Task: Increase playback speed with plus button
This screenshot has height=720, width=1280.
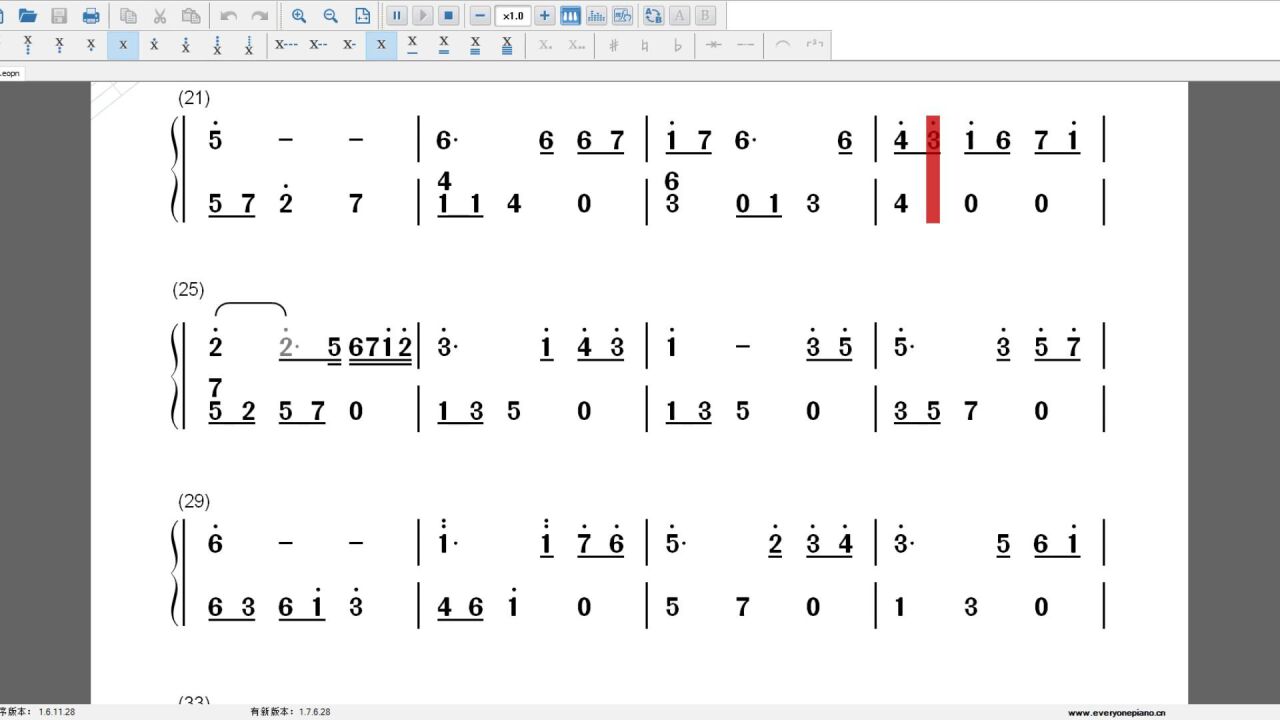Action: 544,15
